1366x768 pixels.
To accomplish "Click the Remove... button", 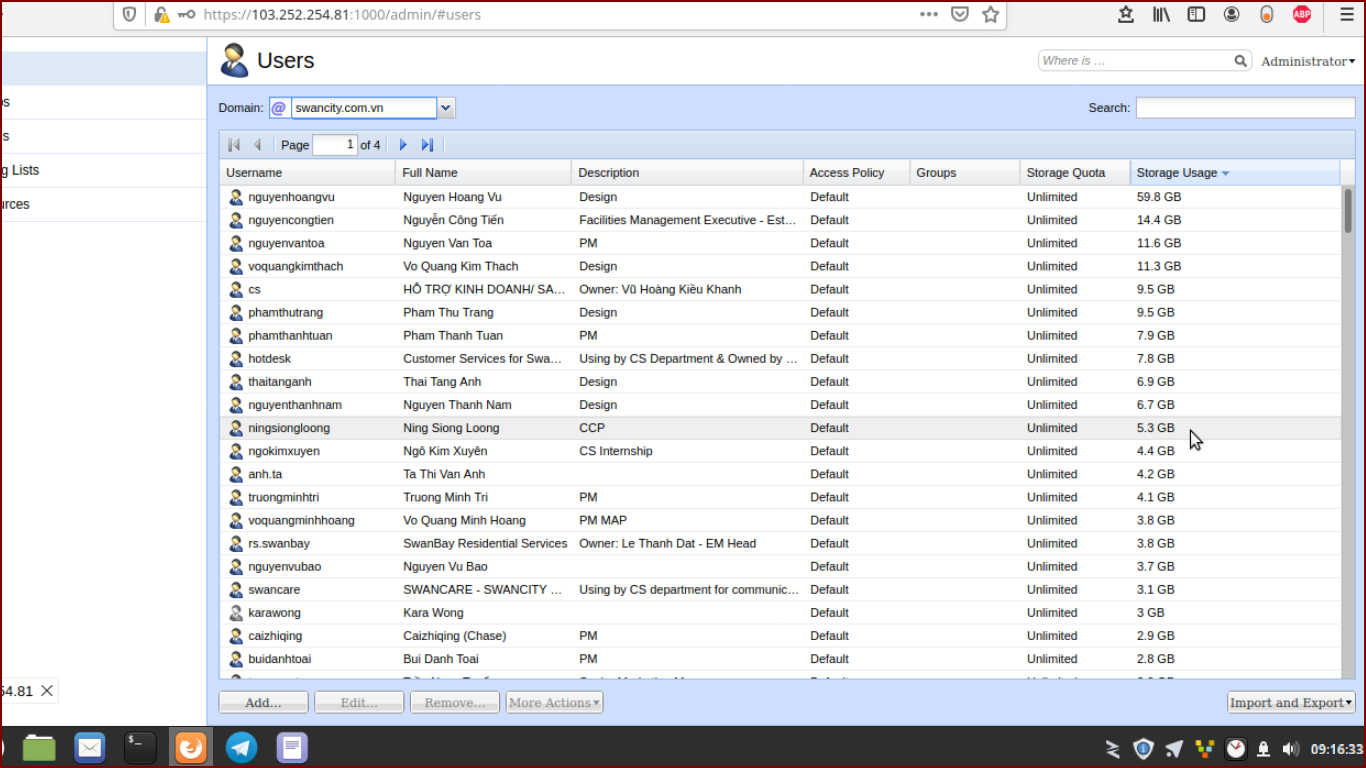I will tap(455, 703).
